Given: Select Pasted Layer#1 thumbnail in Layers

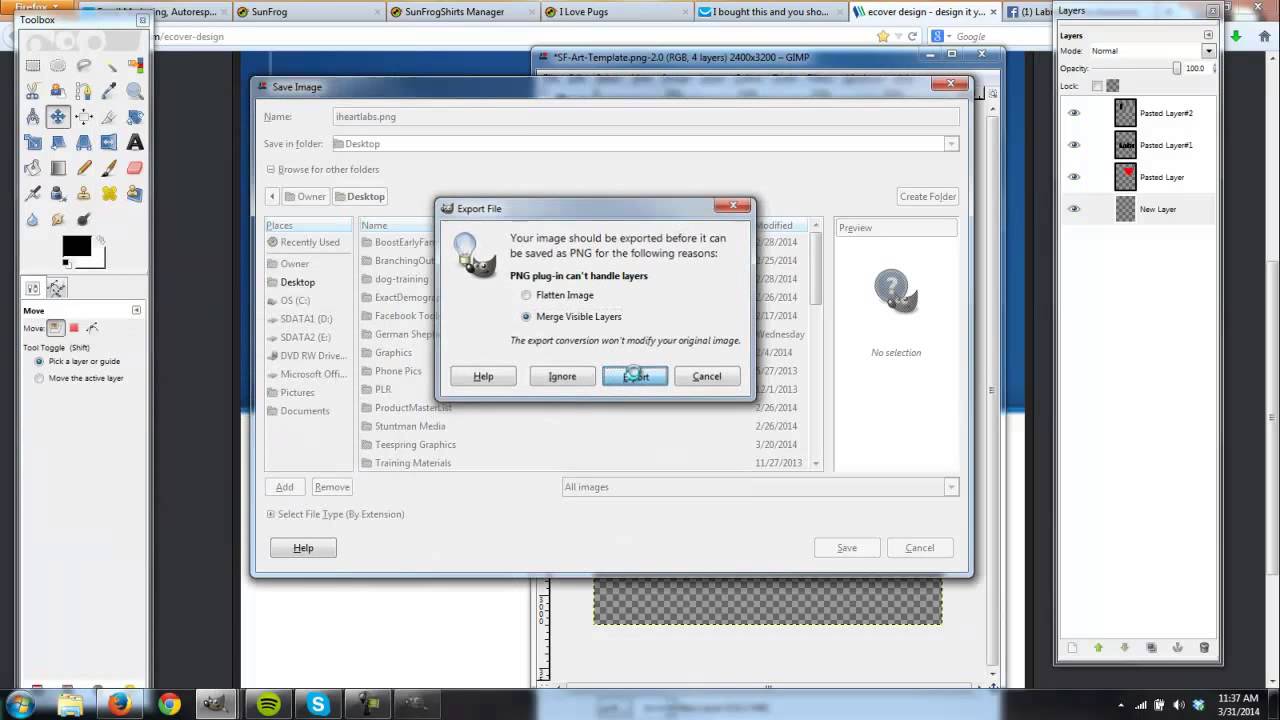Looking at the screenshot, I should click(x=1126, y=145).
